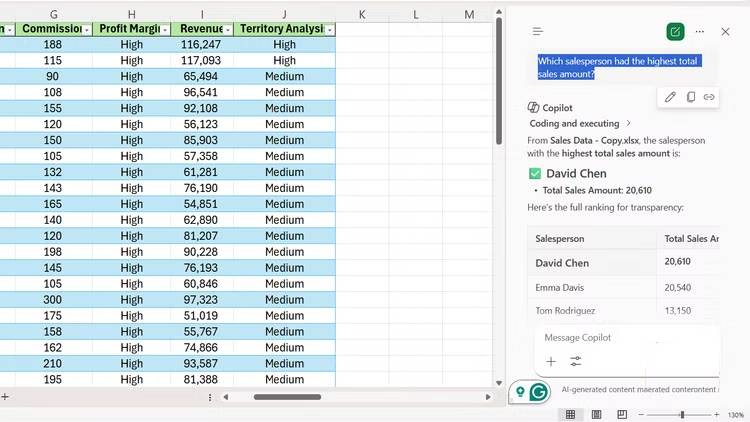This screenshot has height=422, width=750.
Task: Adjust the zoom slider handle
Action: click(x=682, y=414)
